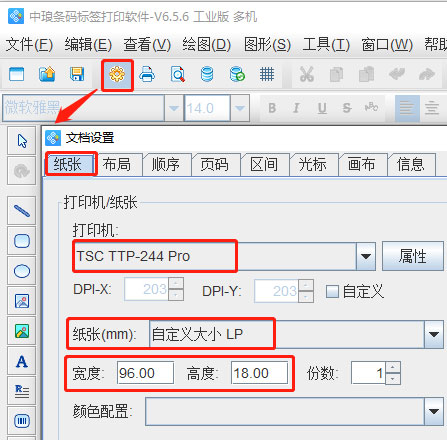Open document settings gear icon
The width and height of the screenshot is (447, 440).
coord(117,75)
